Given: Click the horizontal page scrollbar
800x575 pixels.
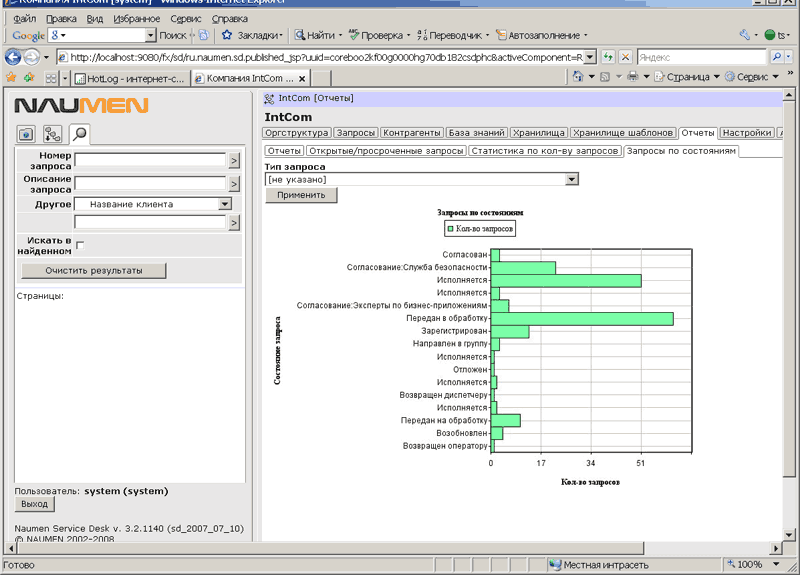Looking at the screenshot, I should [x=332, y=548].
